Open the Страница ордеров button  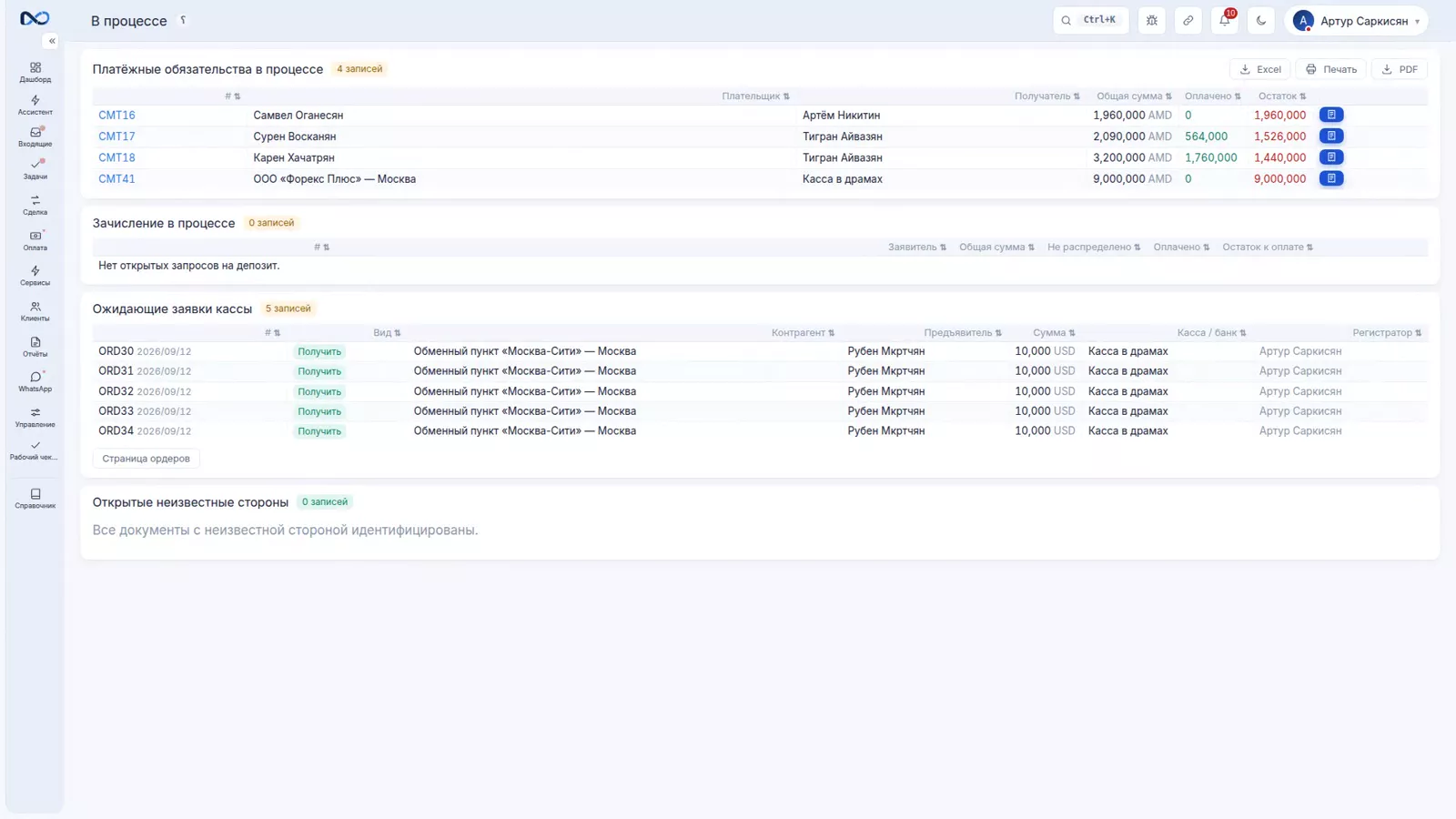pyautogui.click(x=146, y=459)
